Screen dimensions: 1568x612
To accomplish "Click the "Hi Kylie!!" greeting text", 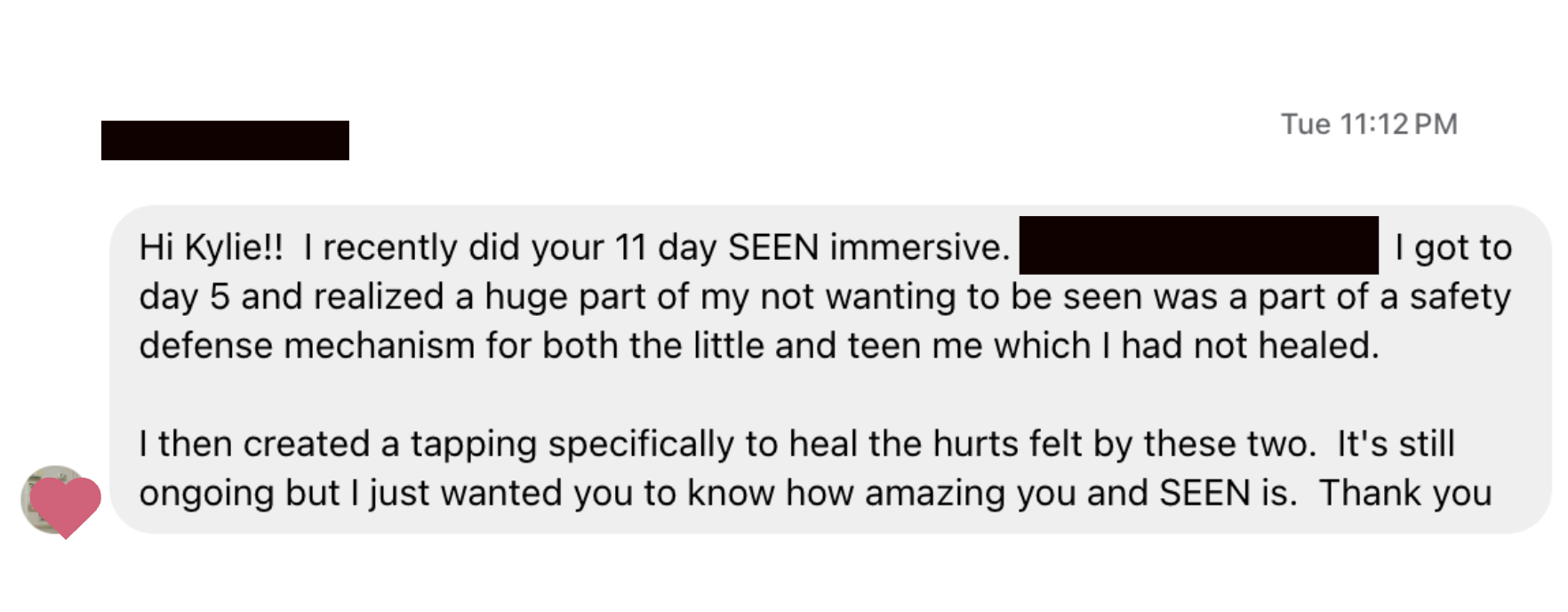I will (x=211, y=247).
